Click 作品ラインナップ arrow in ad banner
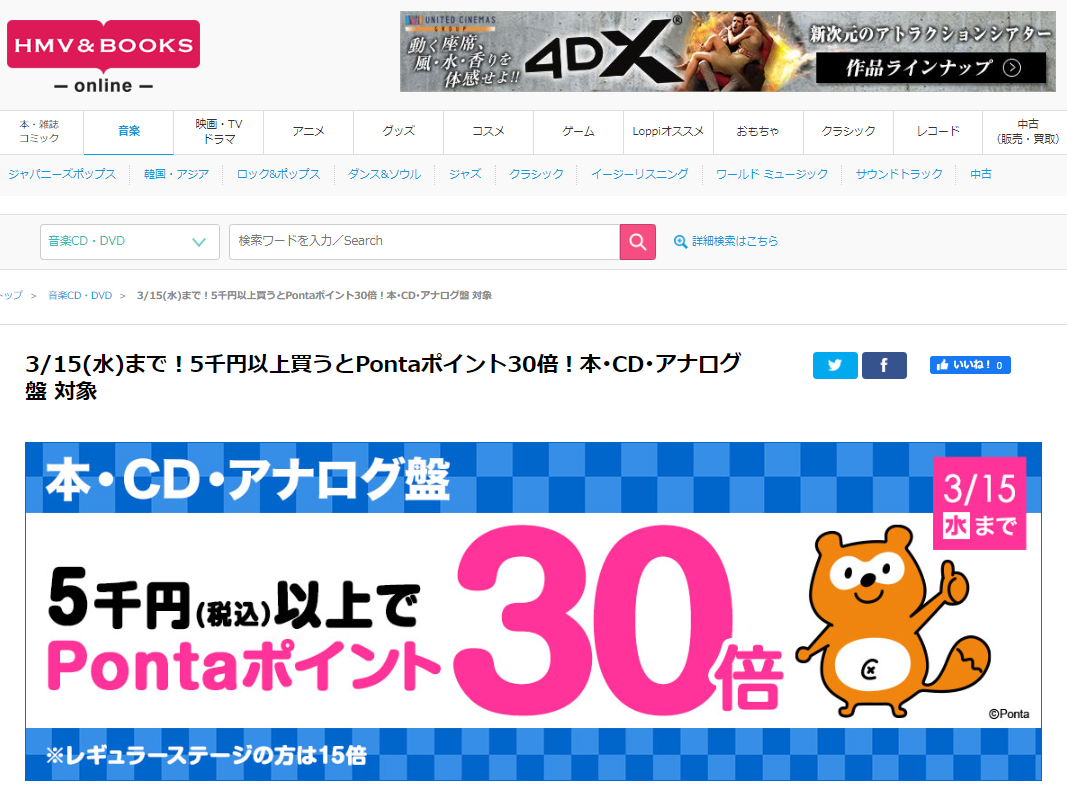Image resolution: width=1067 pixels, height=787 pixels. [931, 67]
